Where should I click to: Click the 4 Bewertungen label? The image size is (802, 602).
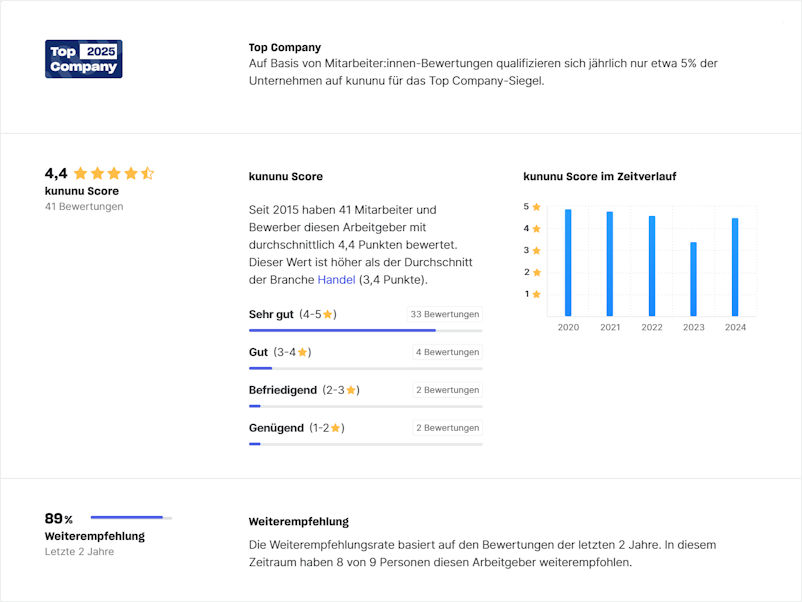pyautogui.click(x=447, y=352)
